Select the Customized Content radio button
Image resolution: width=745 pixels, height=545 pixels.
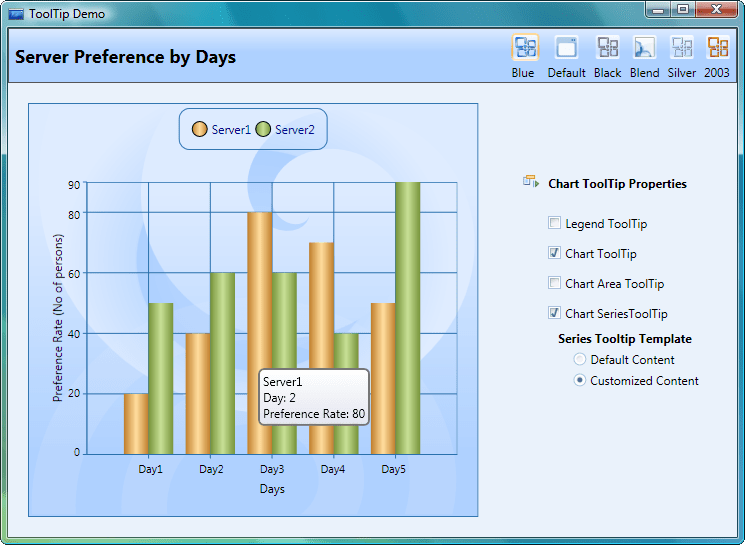(580, 380)
